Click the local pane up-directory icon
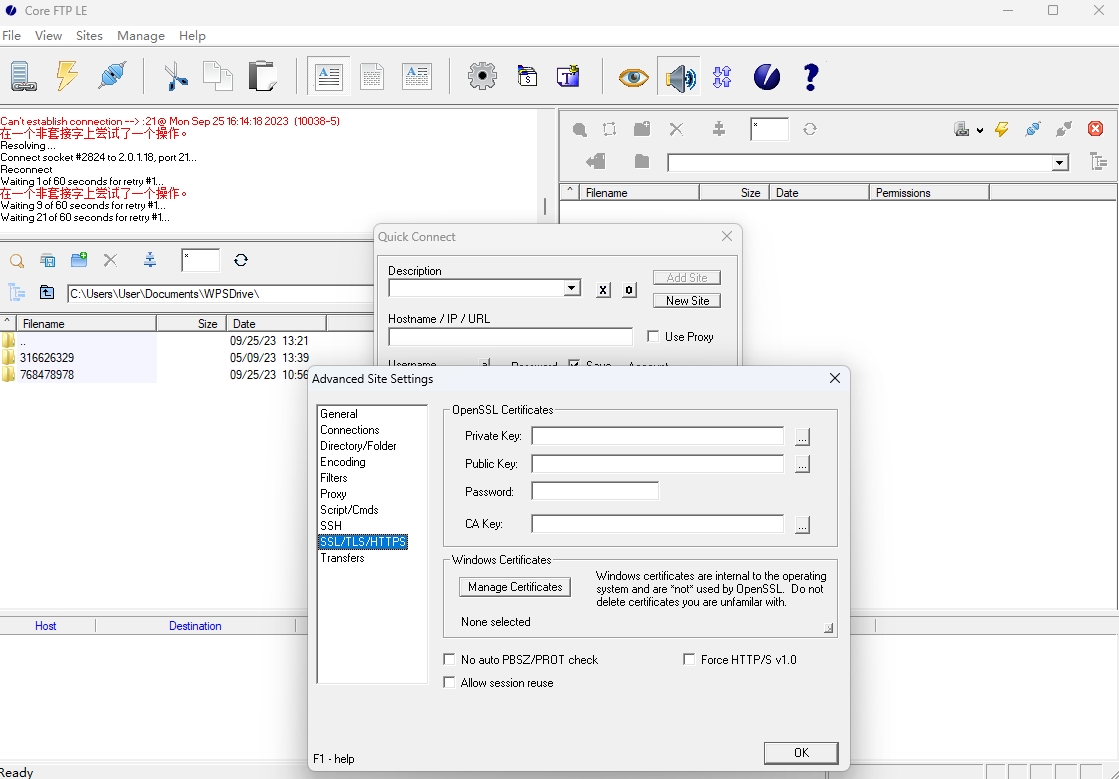Viewport: 1119px width, 779px height. (47, 292)
